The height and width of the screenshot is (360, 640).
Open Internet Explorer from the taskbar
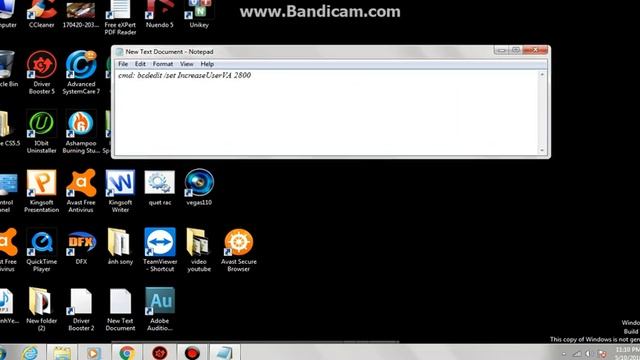click(x=30, y=353)
